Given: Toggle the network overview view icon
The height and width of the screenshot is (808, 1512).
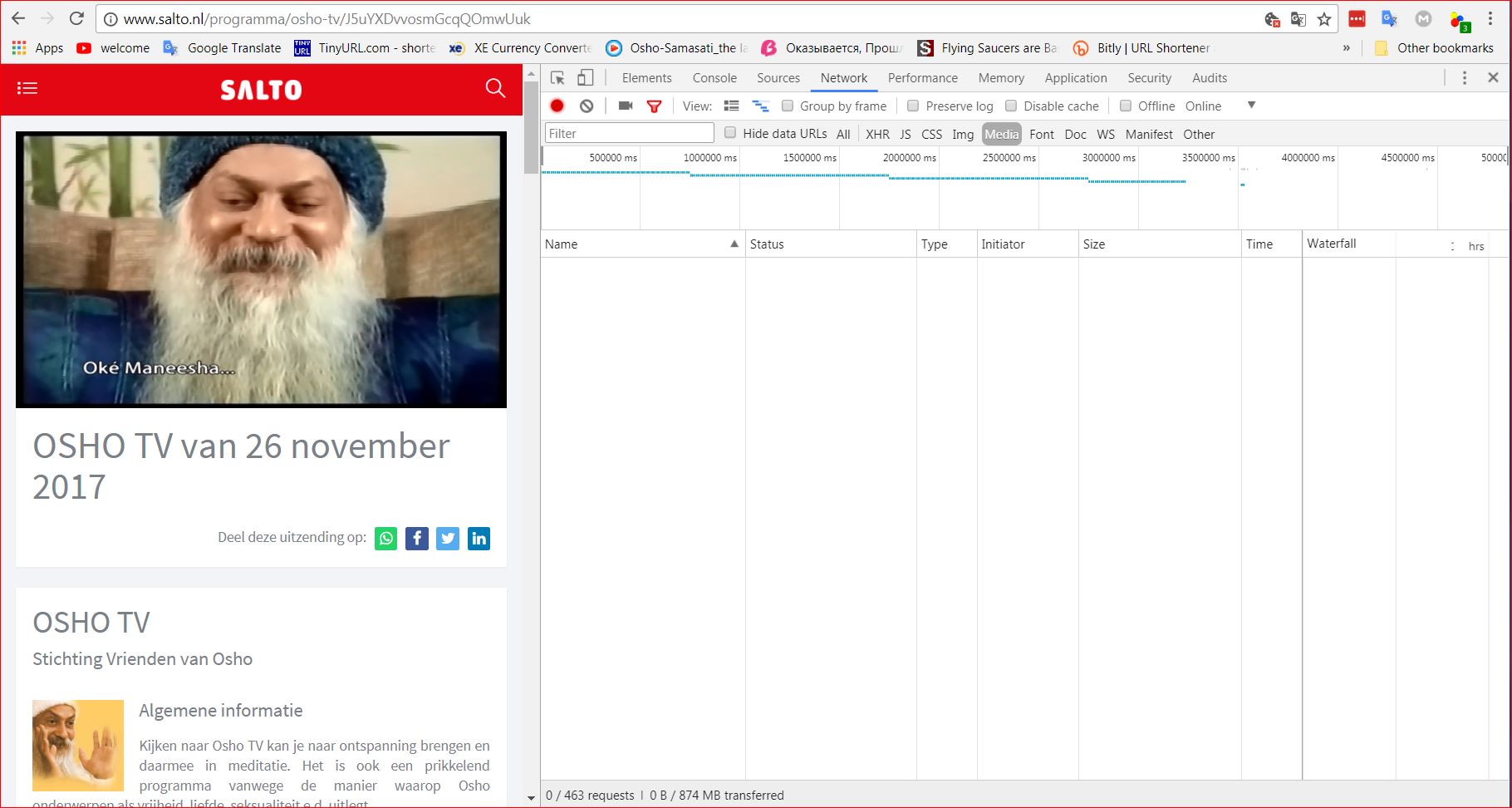Looking at the screenshot, I should coord(760,106).
